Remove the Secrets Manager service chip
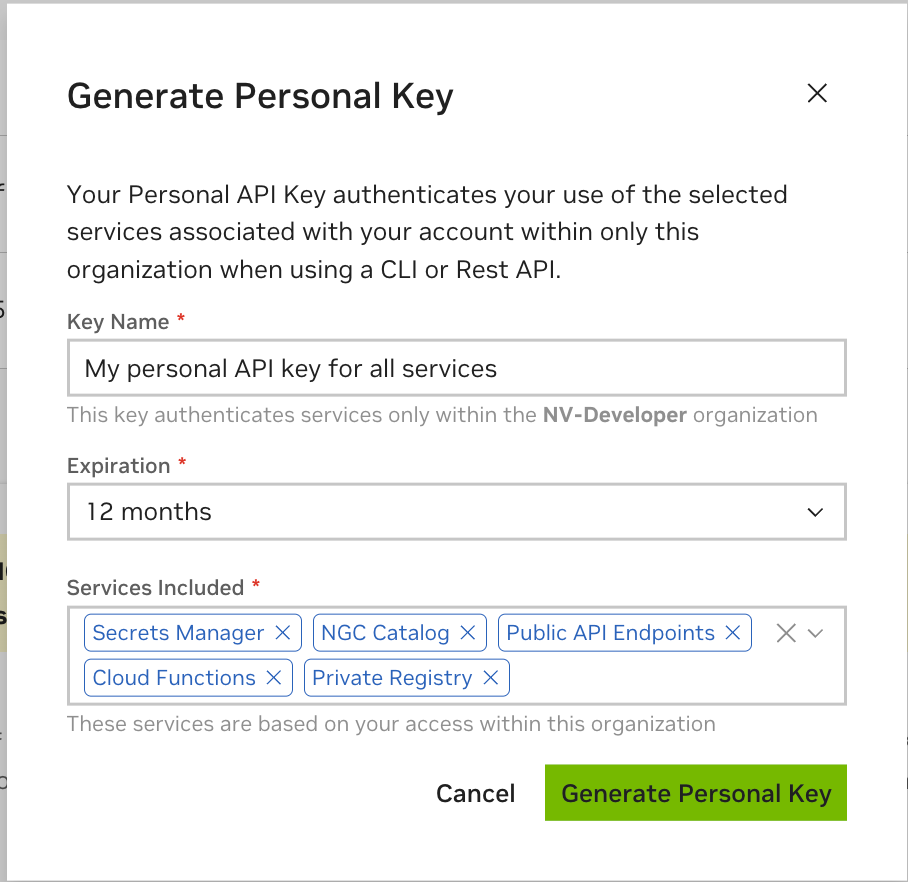This screenshot has width=908, height=882. click(x=282, y=633)
